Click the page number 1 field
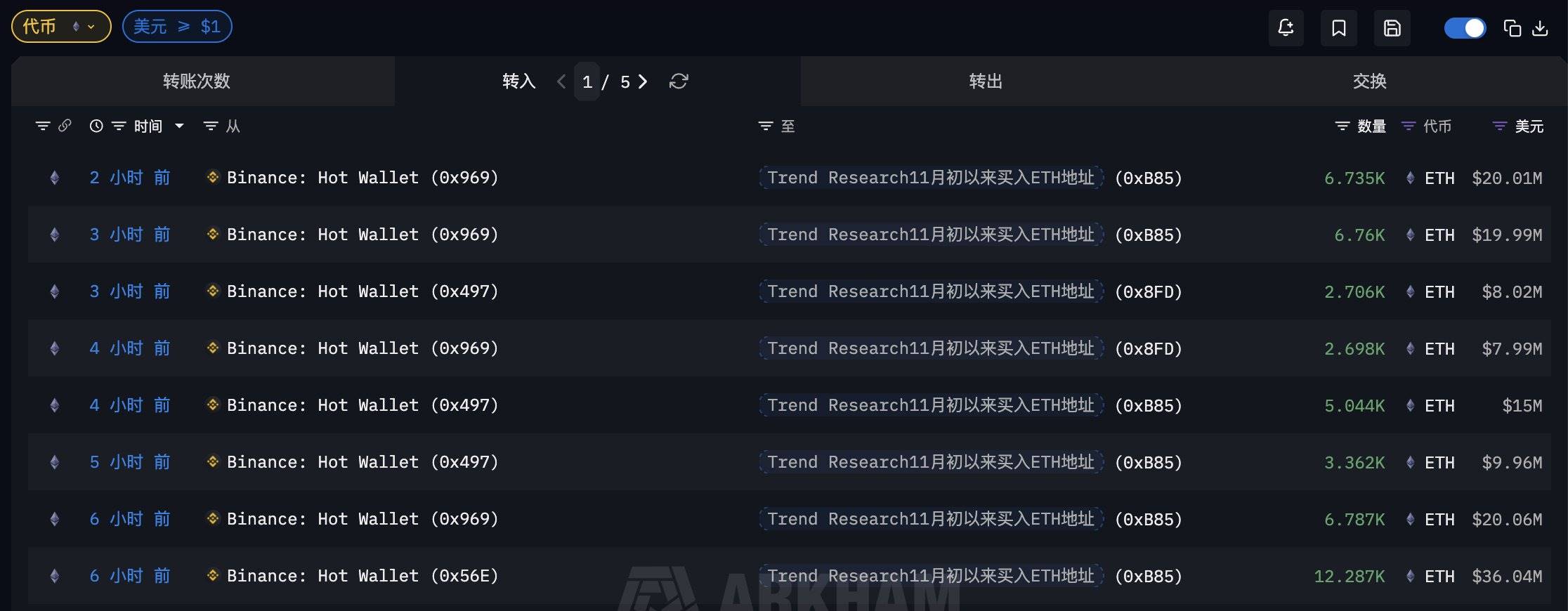Screen dimensions: 1568x611 pos(587,81)
